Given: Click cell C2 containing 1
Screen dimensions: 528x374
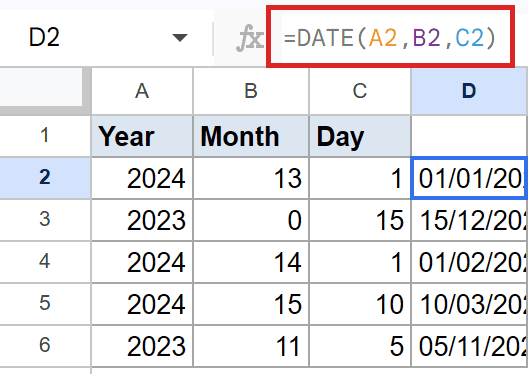Looking at the screenshot, I should [x=360, y=178].
